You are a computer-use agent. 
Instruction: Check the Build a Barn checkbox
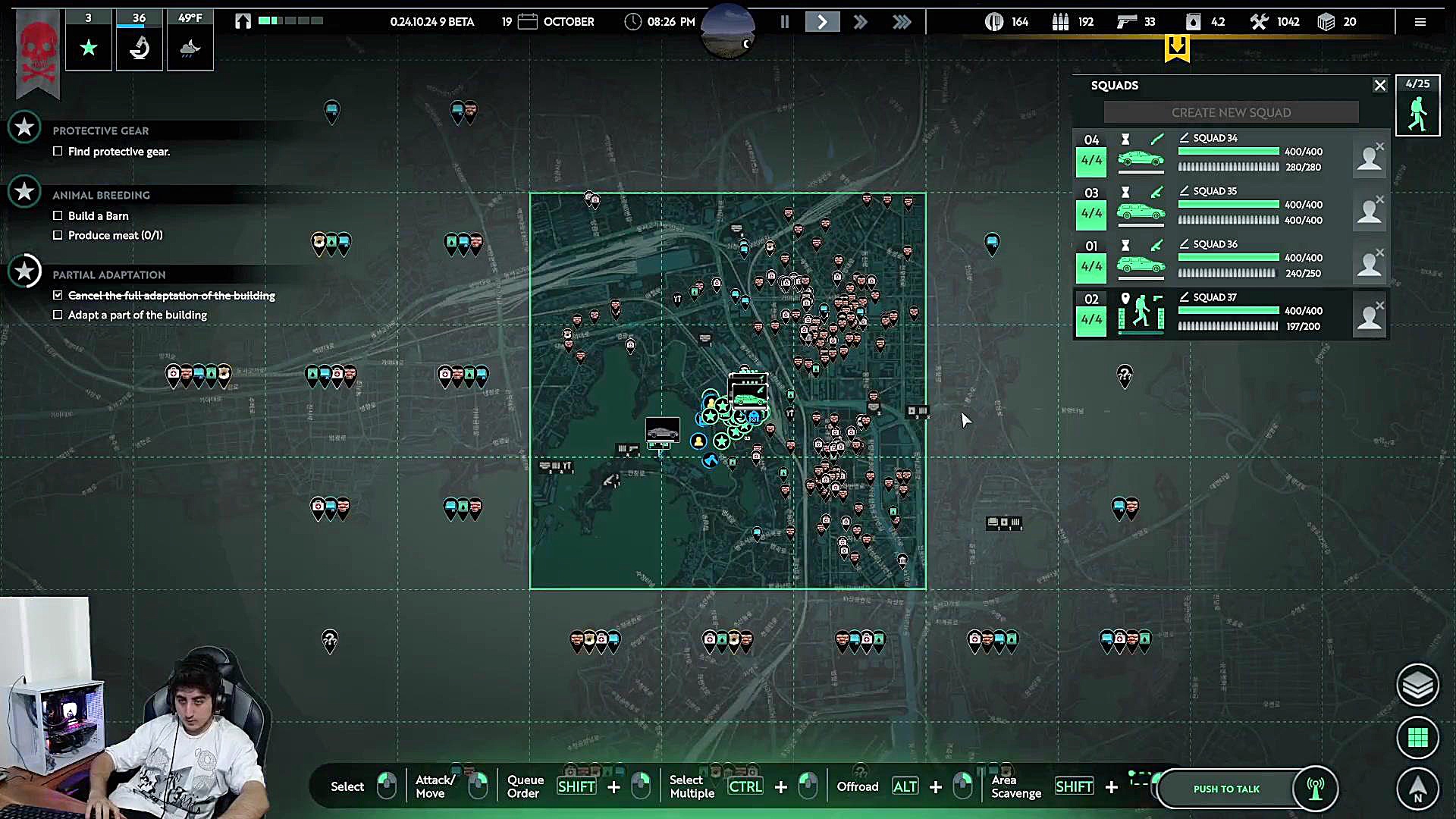[58, 216]
